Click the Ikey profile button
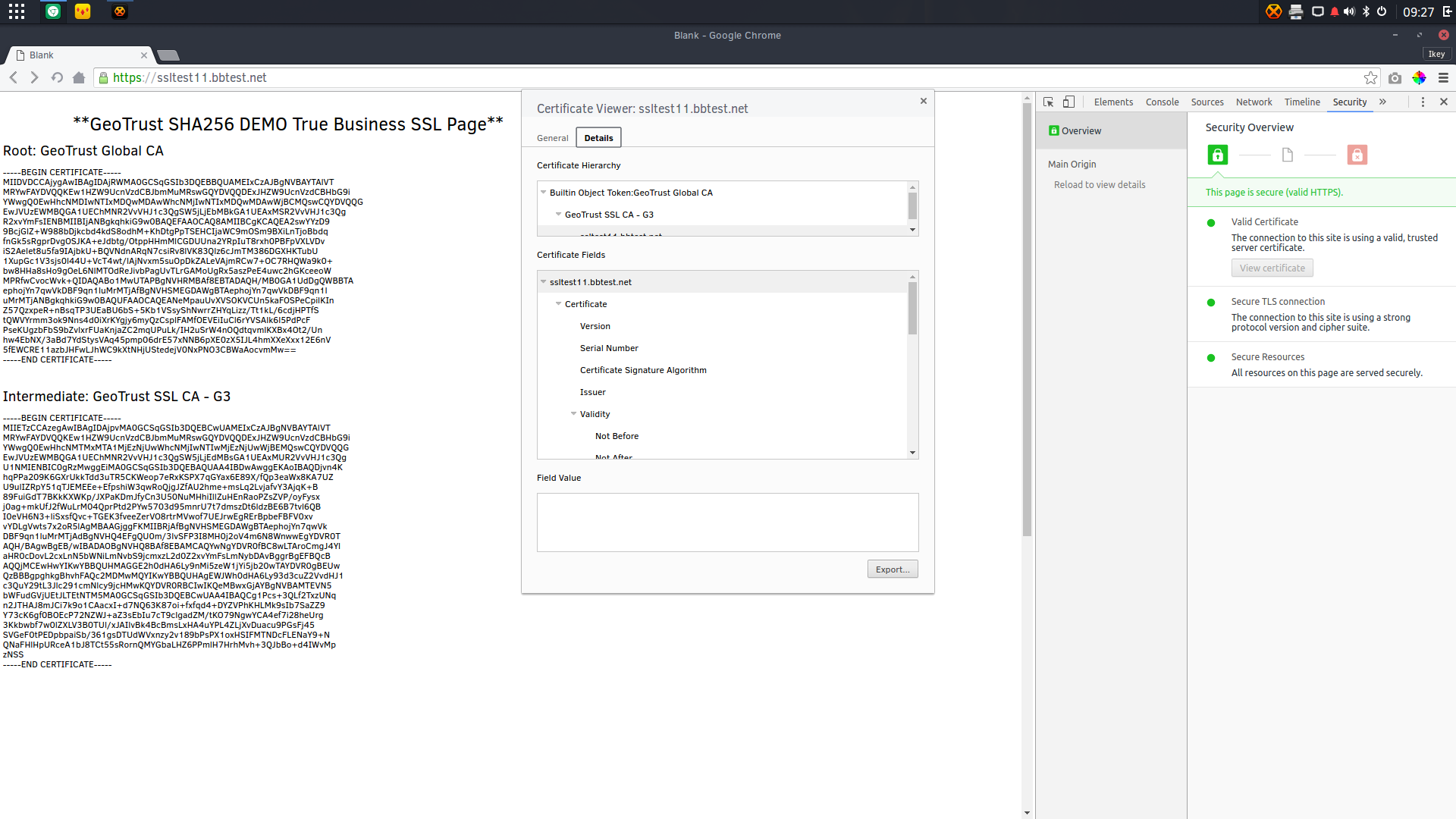 pos(1436,55)
